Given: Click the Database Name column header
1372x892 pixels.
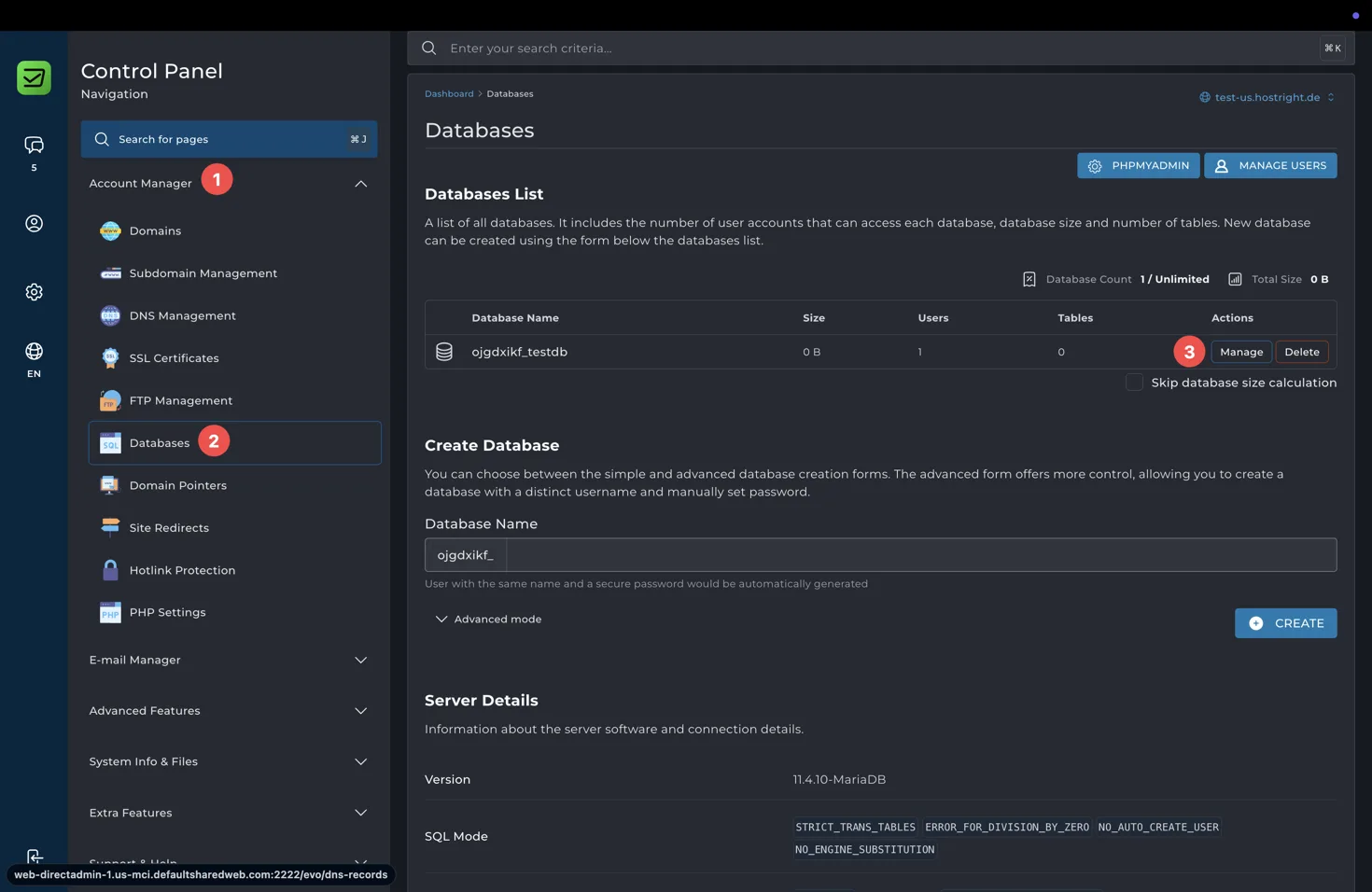Looking at the screenshot, I should pos(515,318).
